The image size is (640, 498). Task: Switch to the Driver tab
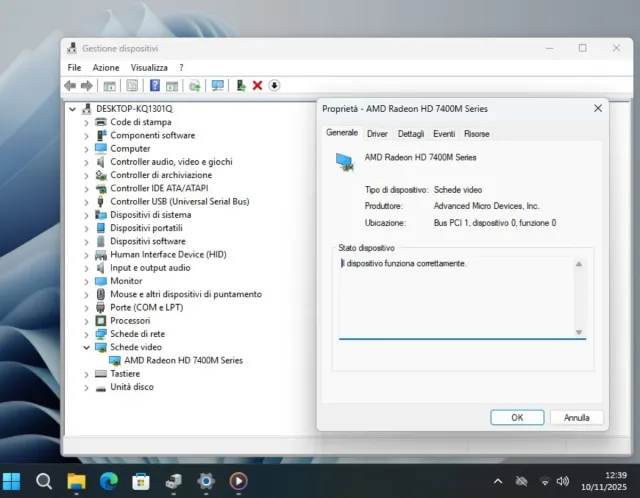click(x=377, y=133)
